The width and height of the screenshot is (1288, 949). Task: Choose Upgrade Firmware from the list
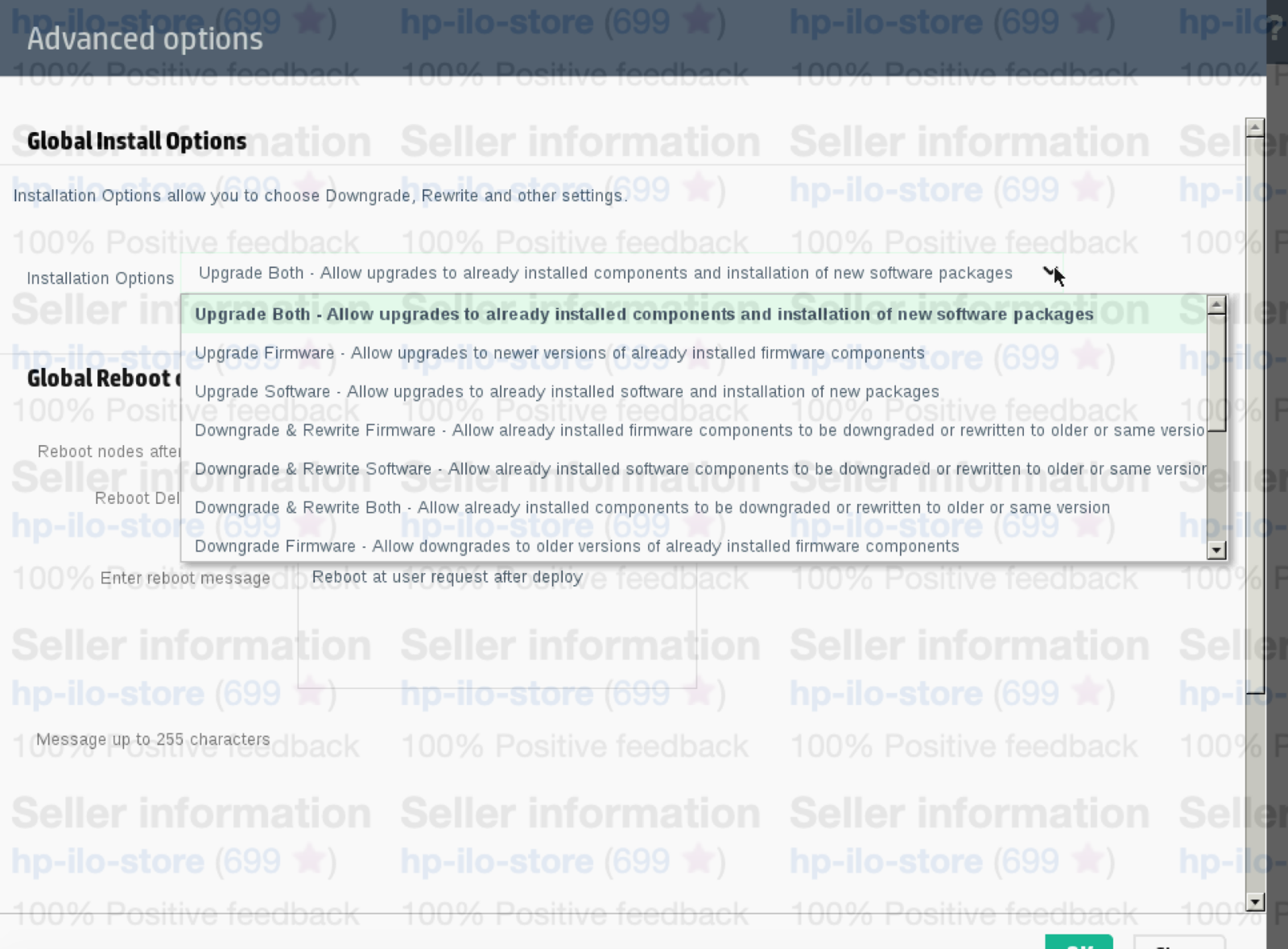point(559,353)
